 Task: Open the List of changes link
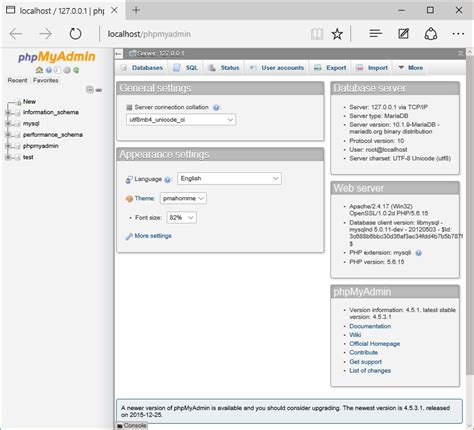[370, 371]
